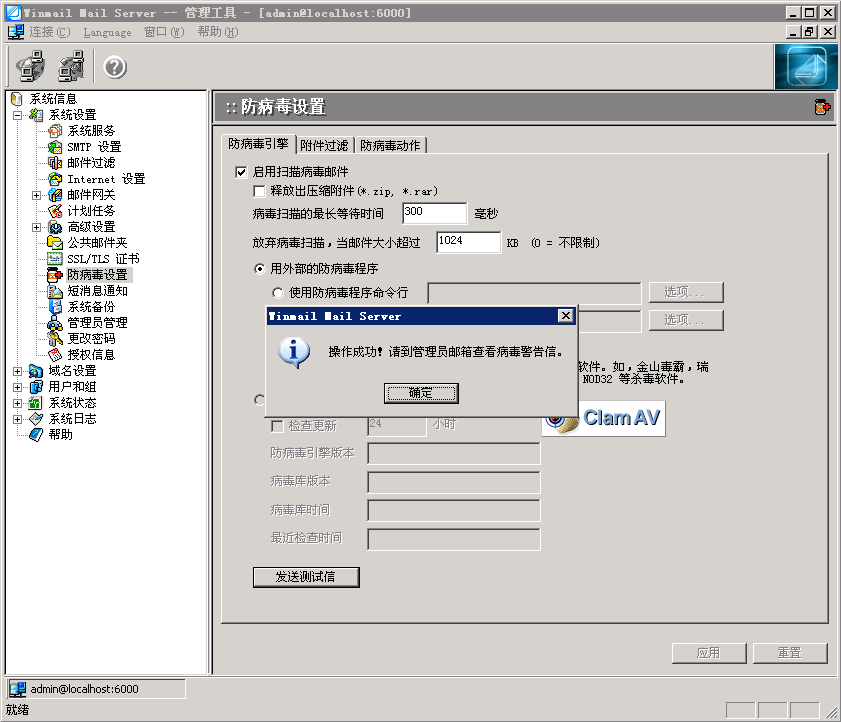Screen dimensions: 841x722
Task: Select 系统备份 in the sidebar
Action: [90, 307]
